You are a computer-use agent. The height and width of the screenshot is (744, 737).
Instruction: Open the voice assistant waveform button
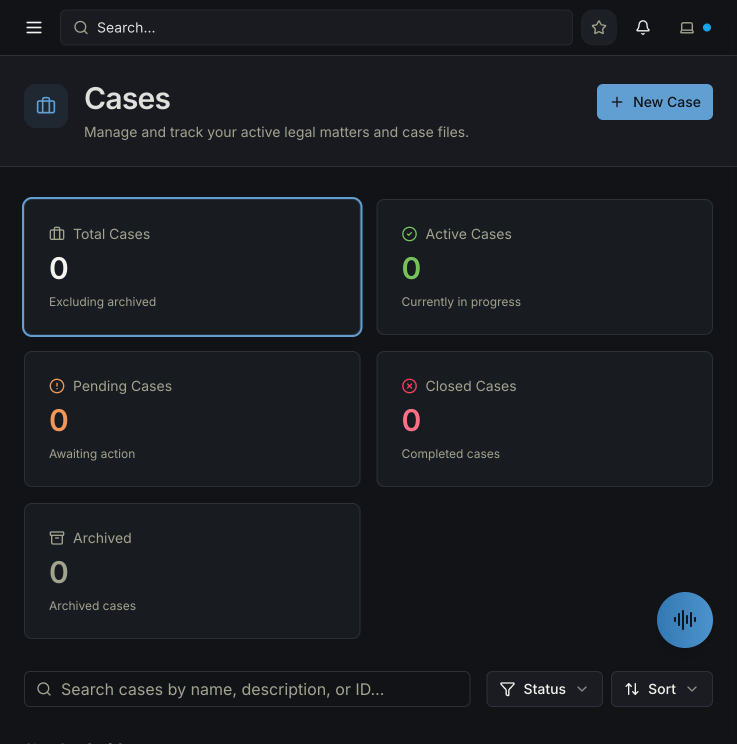[x=684, y=620]
